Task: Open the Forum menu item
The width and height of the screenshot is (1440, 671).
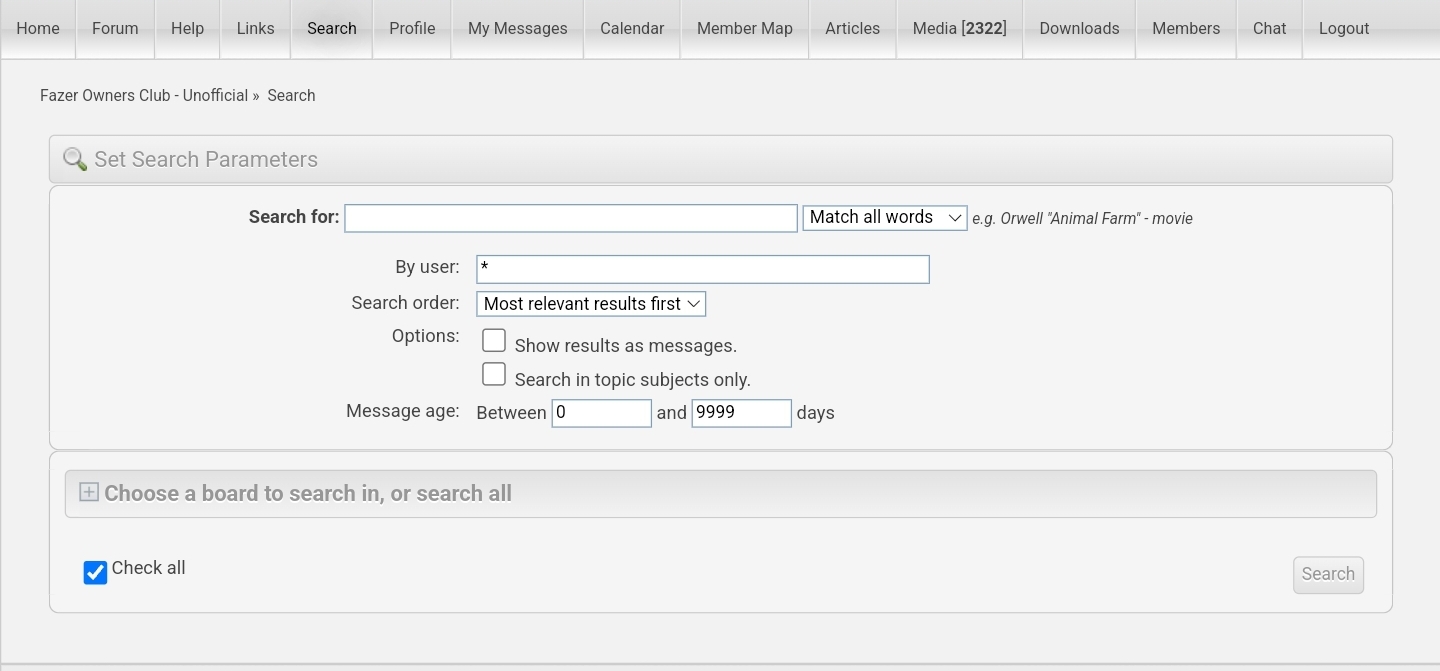Action: click(115, 29)
